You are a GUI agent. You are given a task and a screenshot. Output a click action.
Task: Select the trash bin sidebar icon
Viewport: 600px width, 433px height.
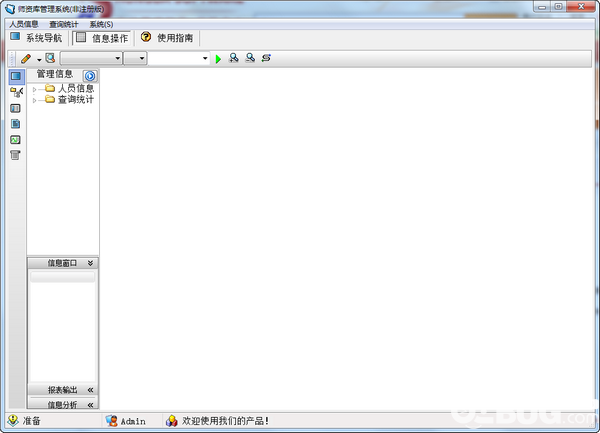[15, 155]
